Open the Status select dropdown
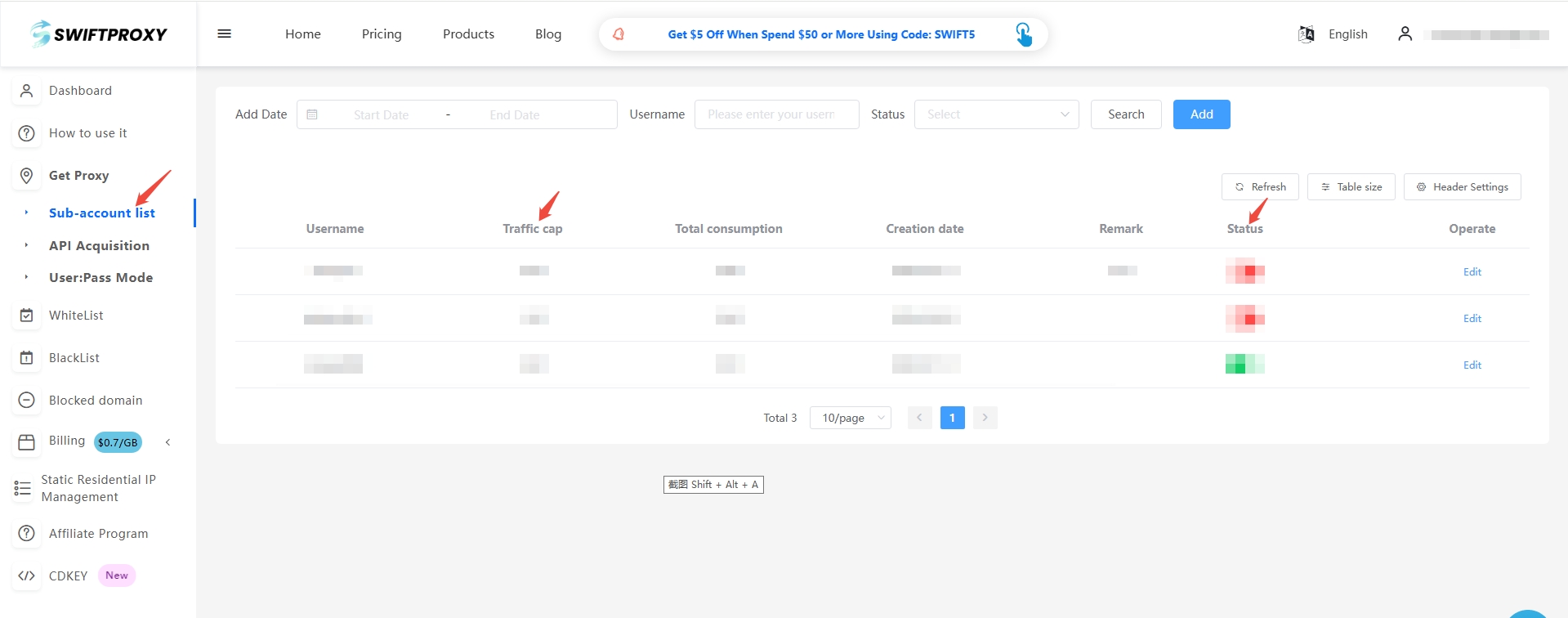Screen dimensions: 1568x618 996,114
